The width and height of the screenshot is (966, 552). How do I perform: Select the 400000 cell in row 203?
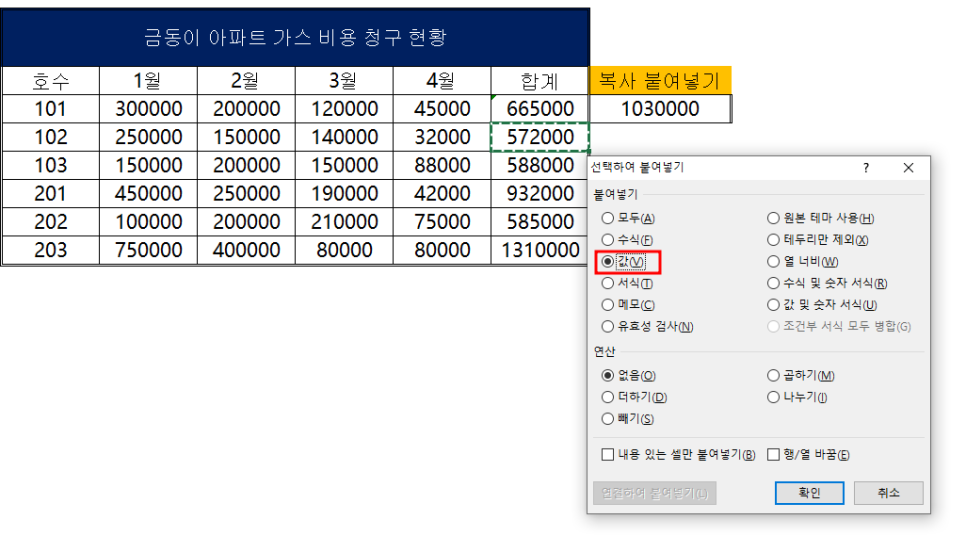(246, 250)
